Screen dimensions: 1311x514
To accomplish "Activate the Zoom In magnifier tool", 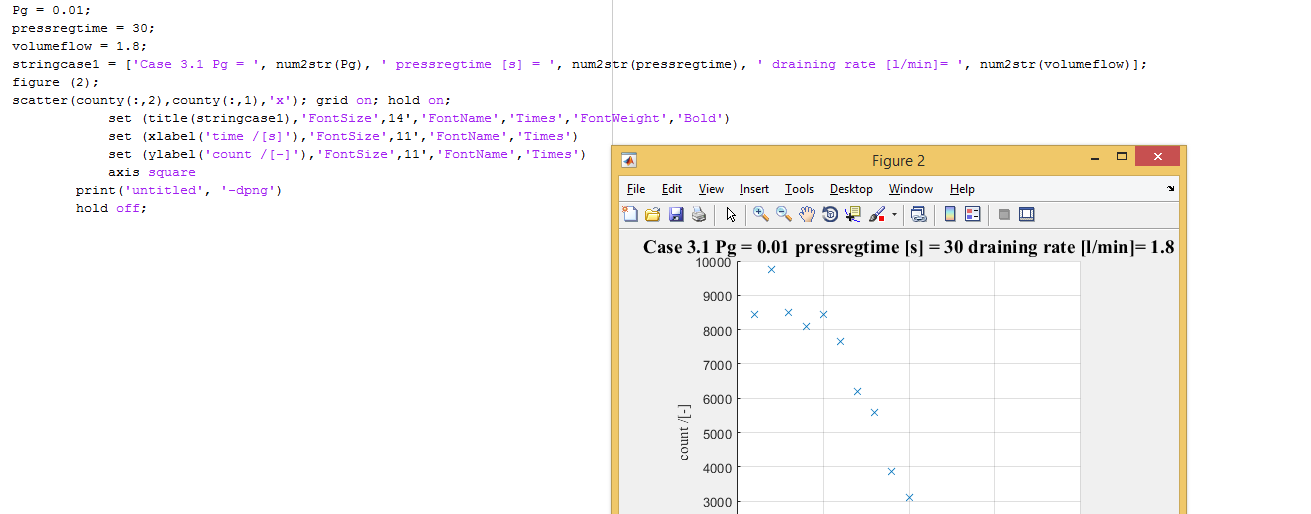I will coord(761,214).
